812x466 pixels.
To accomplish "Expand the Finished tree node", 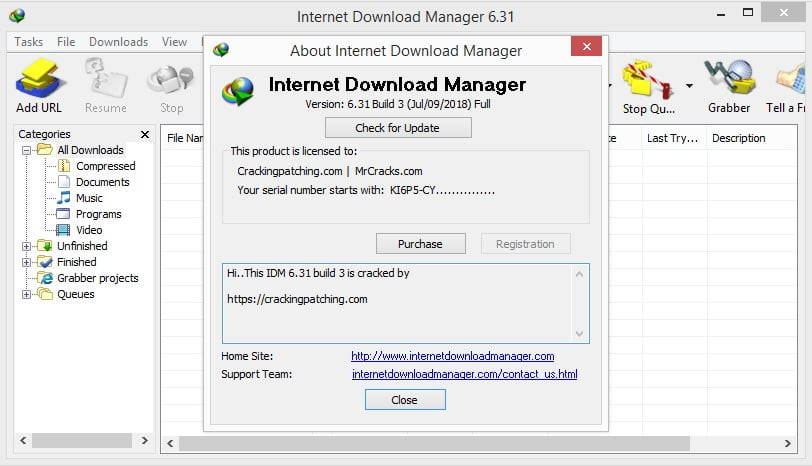I will [26, 263].
